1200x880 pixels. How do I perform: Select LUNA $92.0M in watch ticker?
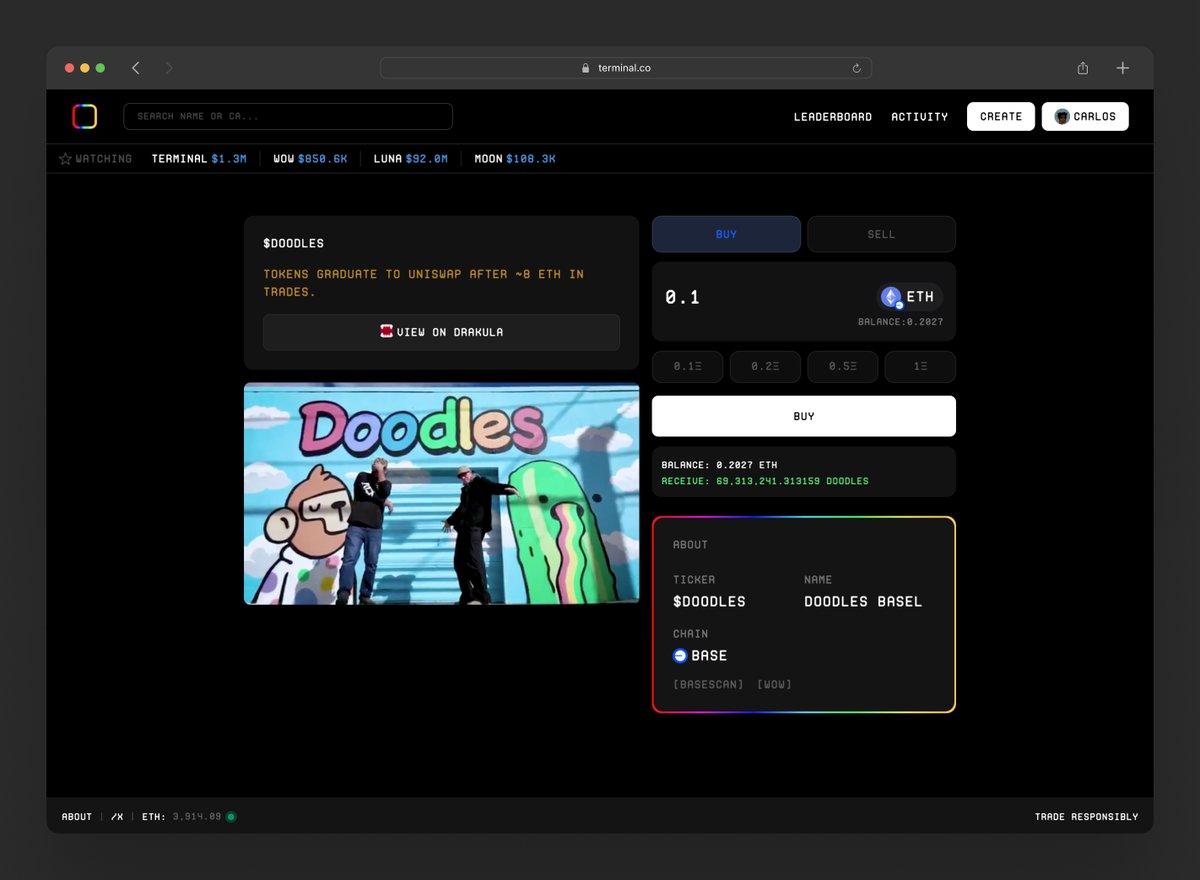pos(411,159)
